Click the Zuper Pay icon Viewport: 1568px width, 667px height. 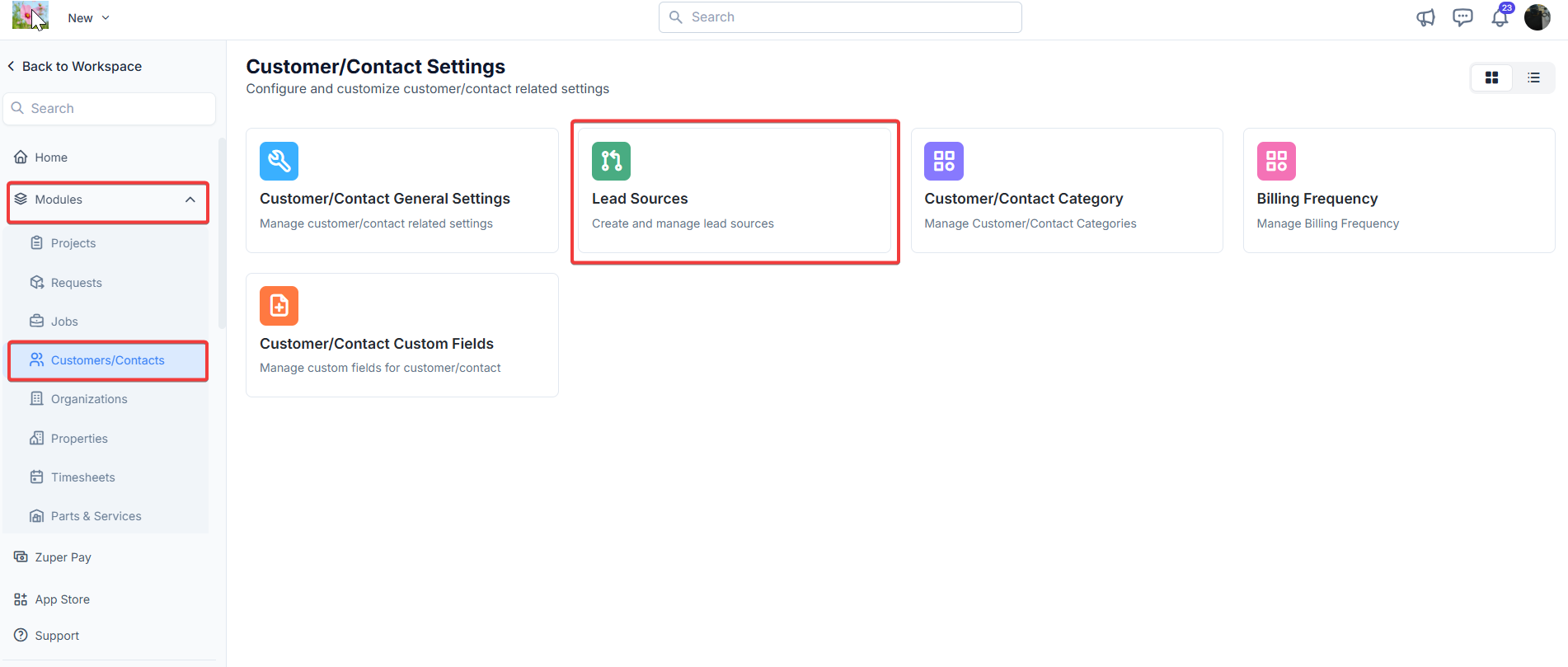coord(21,557)
